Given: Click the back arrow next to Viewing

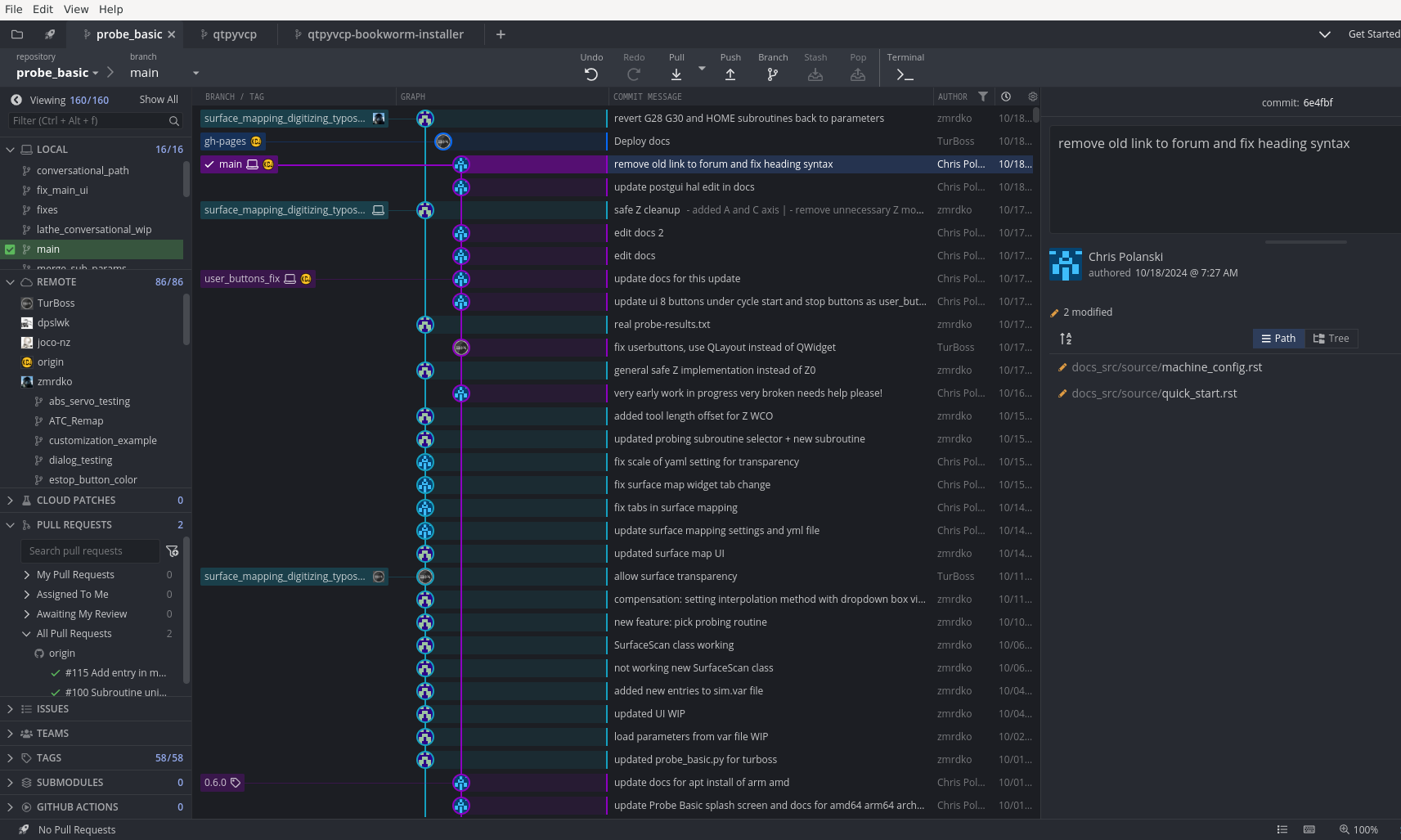Looking at the screenshot, I should coord(16,100).
